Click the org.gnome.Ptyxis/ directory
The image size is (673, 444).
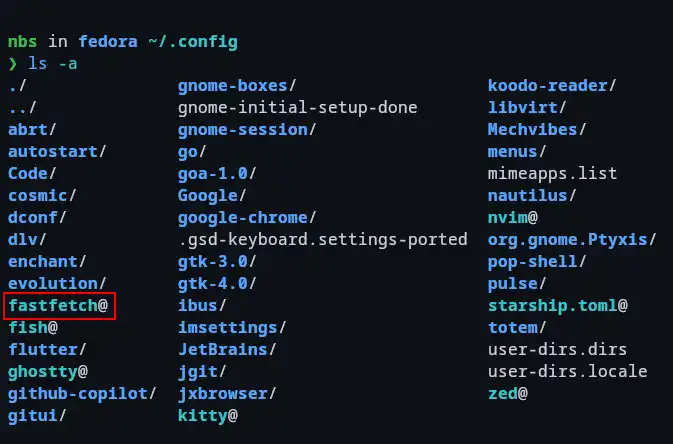tap(572, 239)
